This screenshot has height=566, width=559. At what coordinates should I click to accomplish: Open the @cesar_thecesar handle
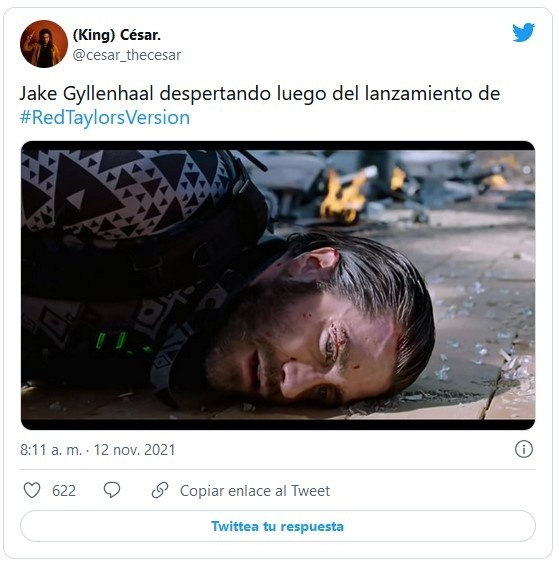pyautogui.click(x=127, y=55)
